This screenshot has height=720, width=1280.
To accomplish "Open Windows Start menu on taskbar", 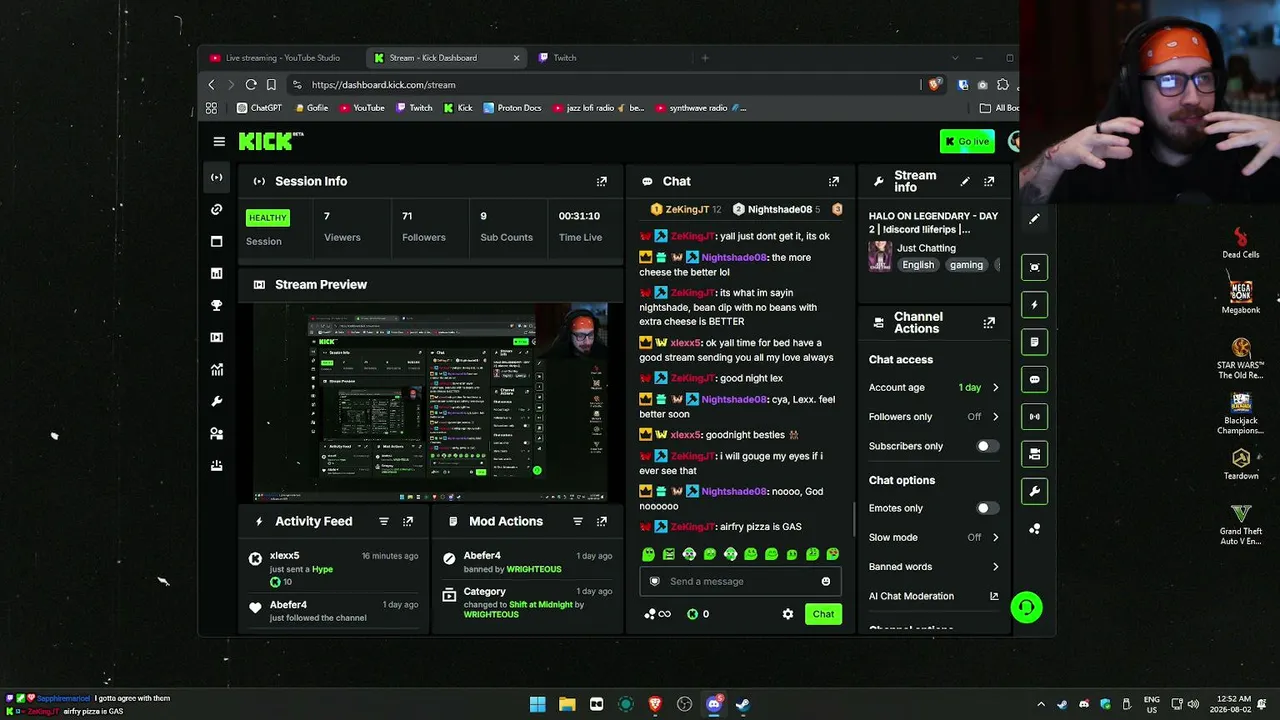I will [x=538, y=704].
